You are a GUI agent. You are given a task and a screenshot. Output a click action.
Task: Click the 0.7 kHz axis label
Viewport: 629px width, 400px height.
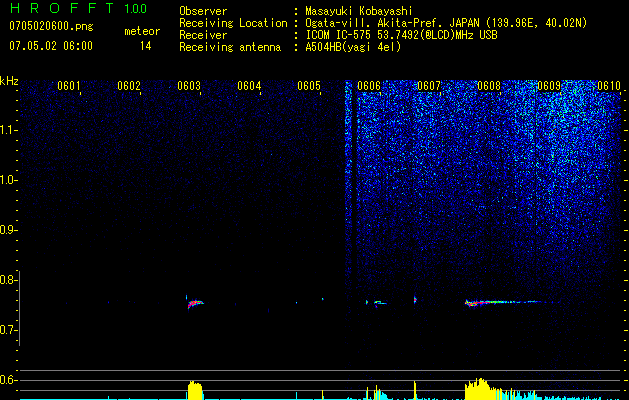tap(8, 330)
